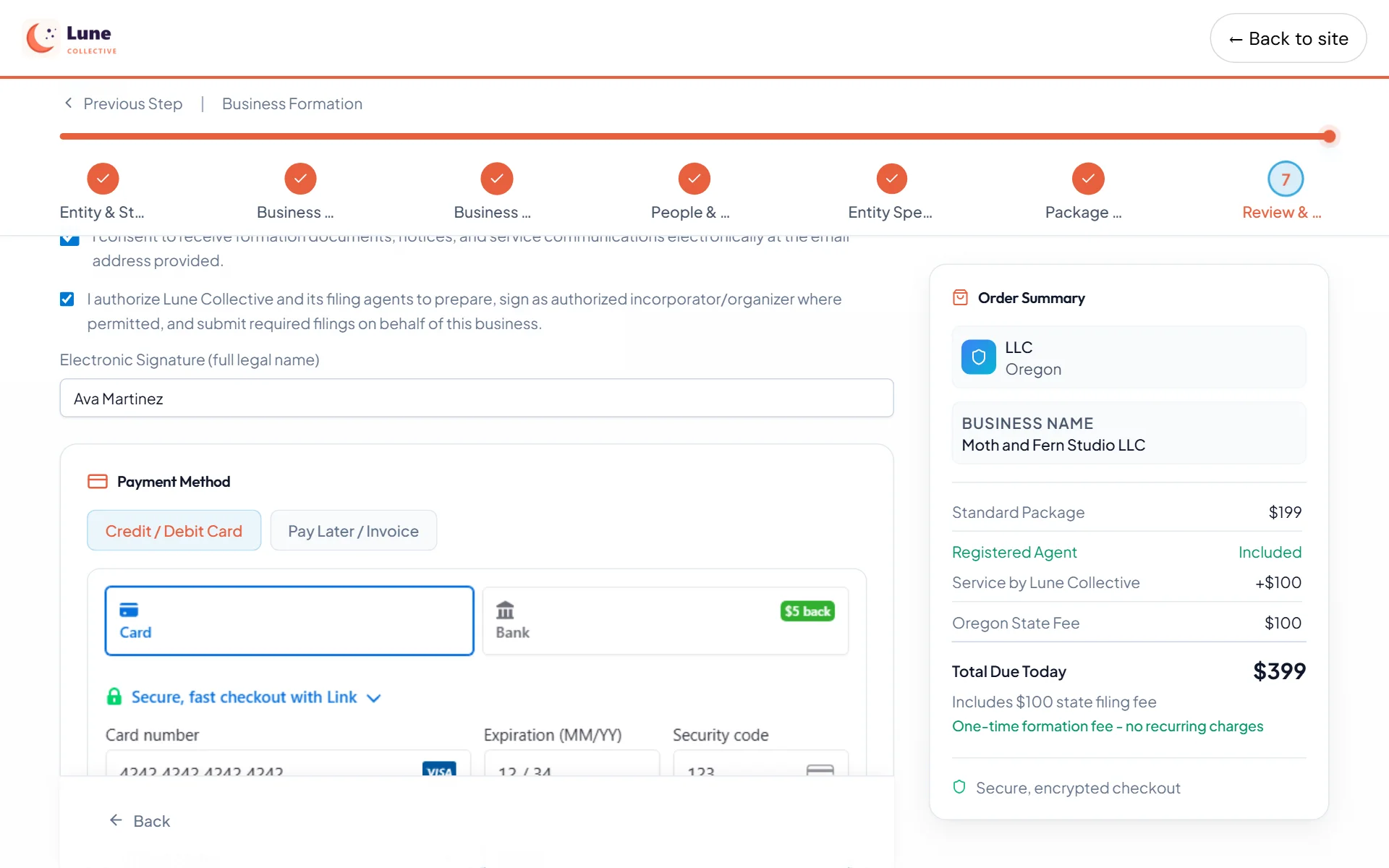1389x868 pixels.
Task: Jump to the Entity Spe... step checkmark
Action: 891,179
